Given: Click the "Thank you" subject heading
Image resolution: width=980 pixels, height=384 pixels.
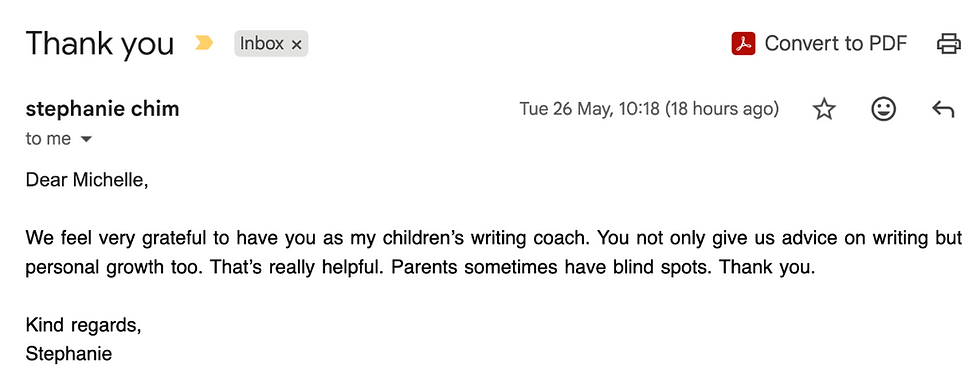Looking at the screenshot, I should point(100,43).
